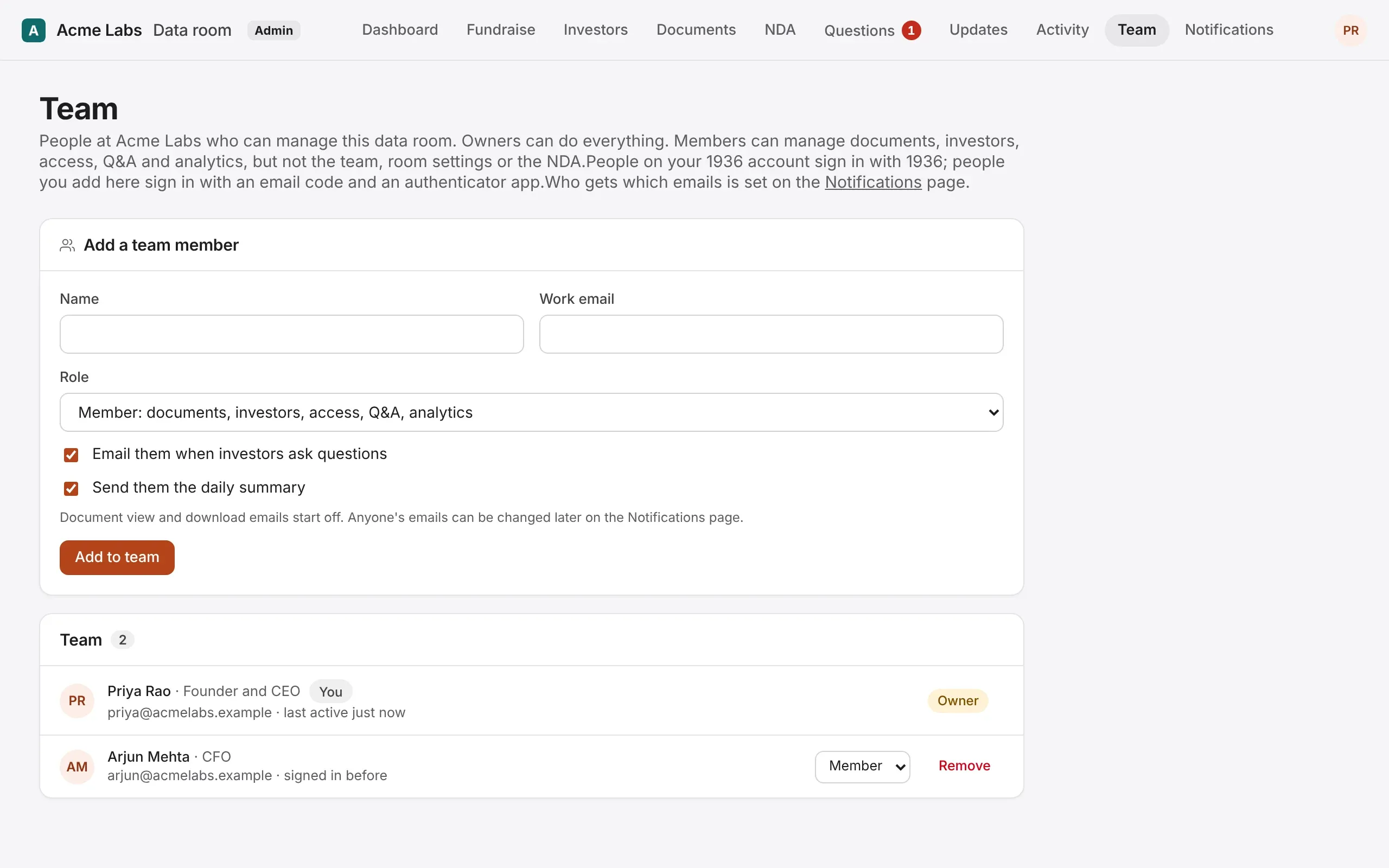Click the Add a team member heading
Image resolution: width=1389 pixels, height=868 pixels.
click(x=161, y=245)
